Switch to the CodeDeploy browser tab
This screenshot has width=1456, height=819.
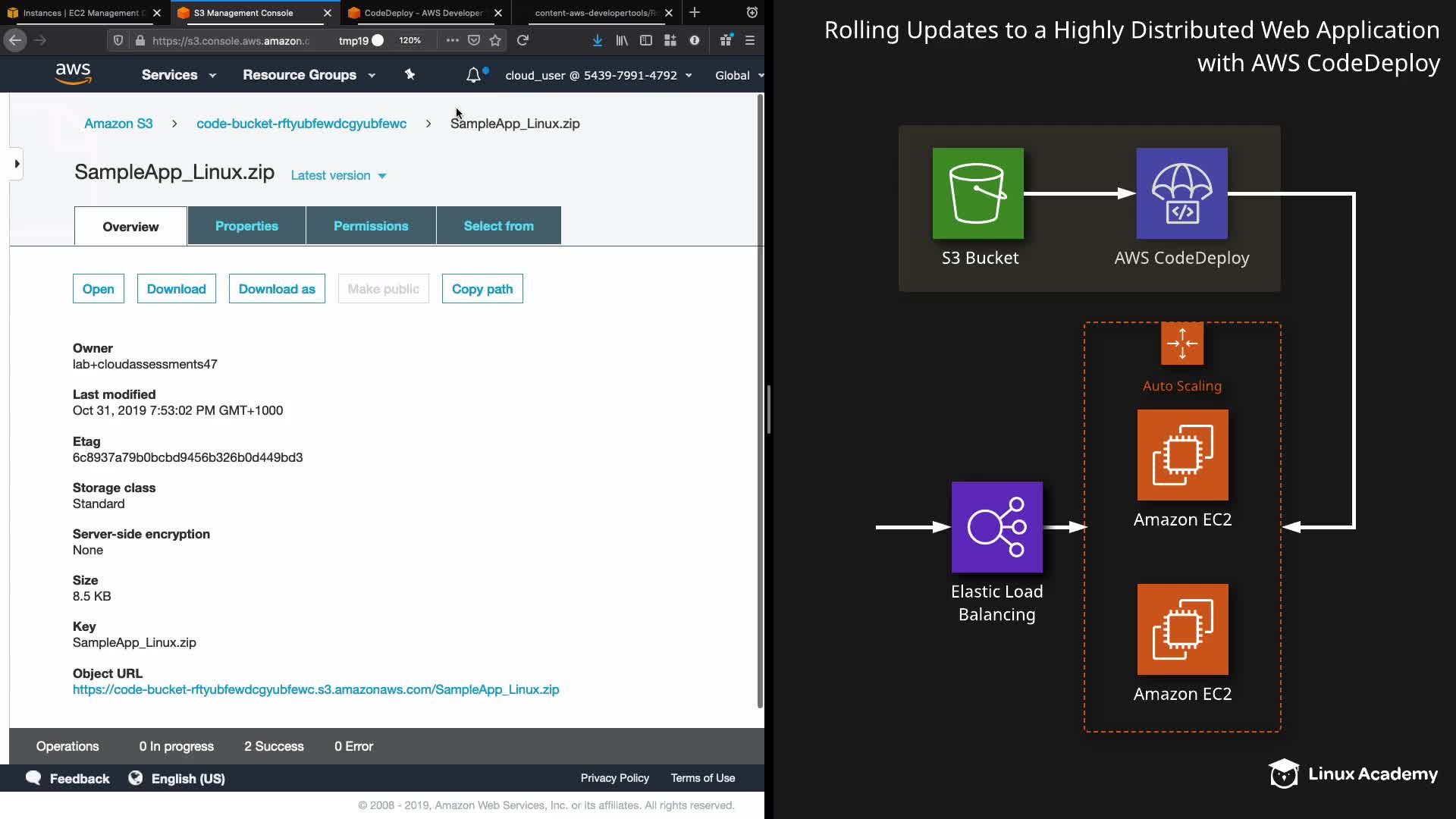(423, 13)
